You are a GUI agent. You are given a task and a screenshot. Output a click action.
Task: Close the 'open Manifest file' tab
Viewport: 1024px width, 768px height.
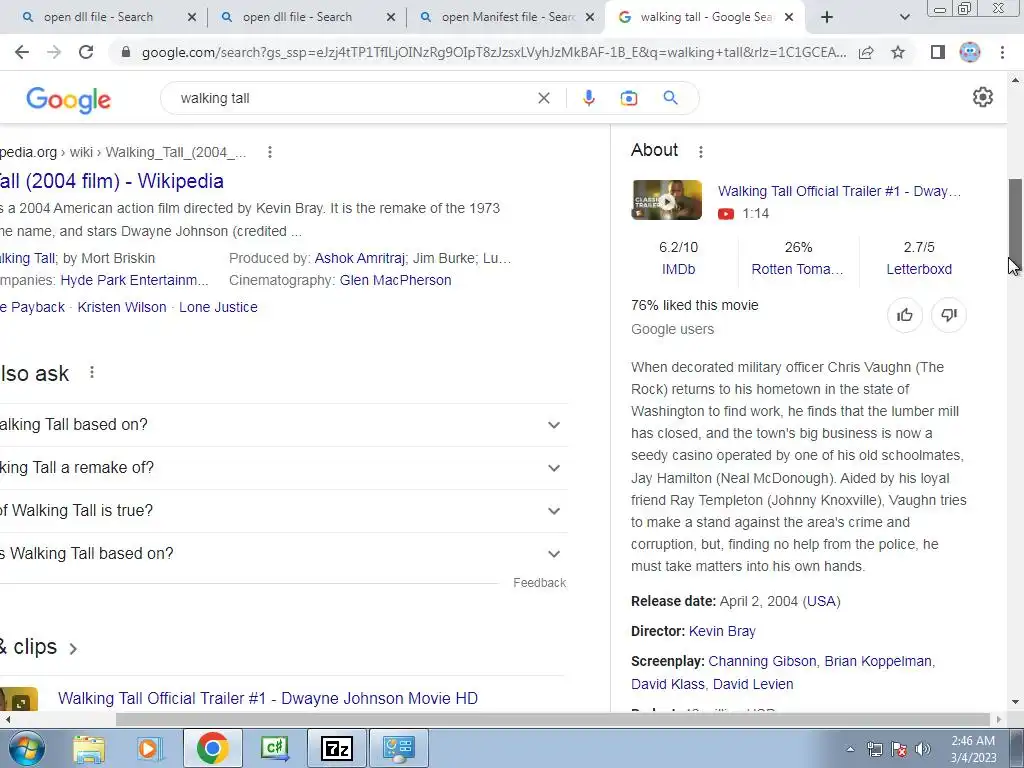click(590, 17)
